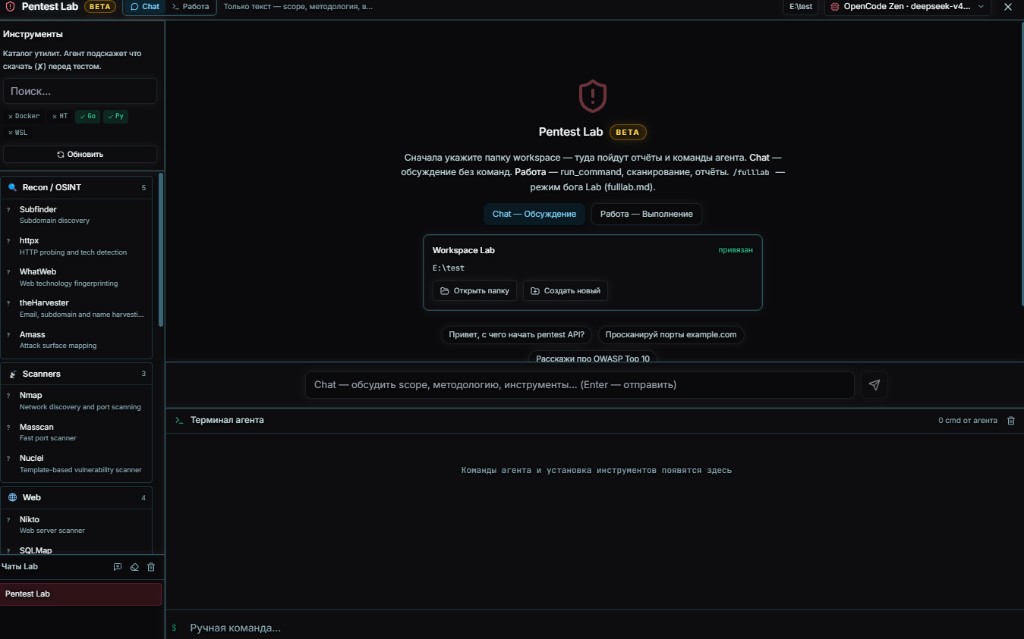Switch to the Работа tab in top bar
Viewport: 1024px width, 639px height.
(x=190, y=7)
